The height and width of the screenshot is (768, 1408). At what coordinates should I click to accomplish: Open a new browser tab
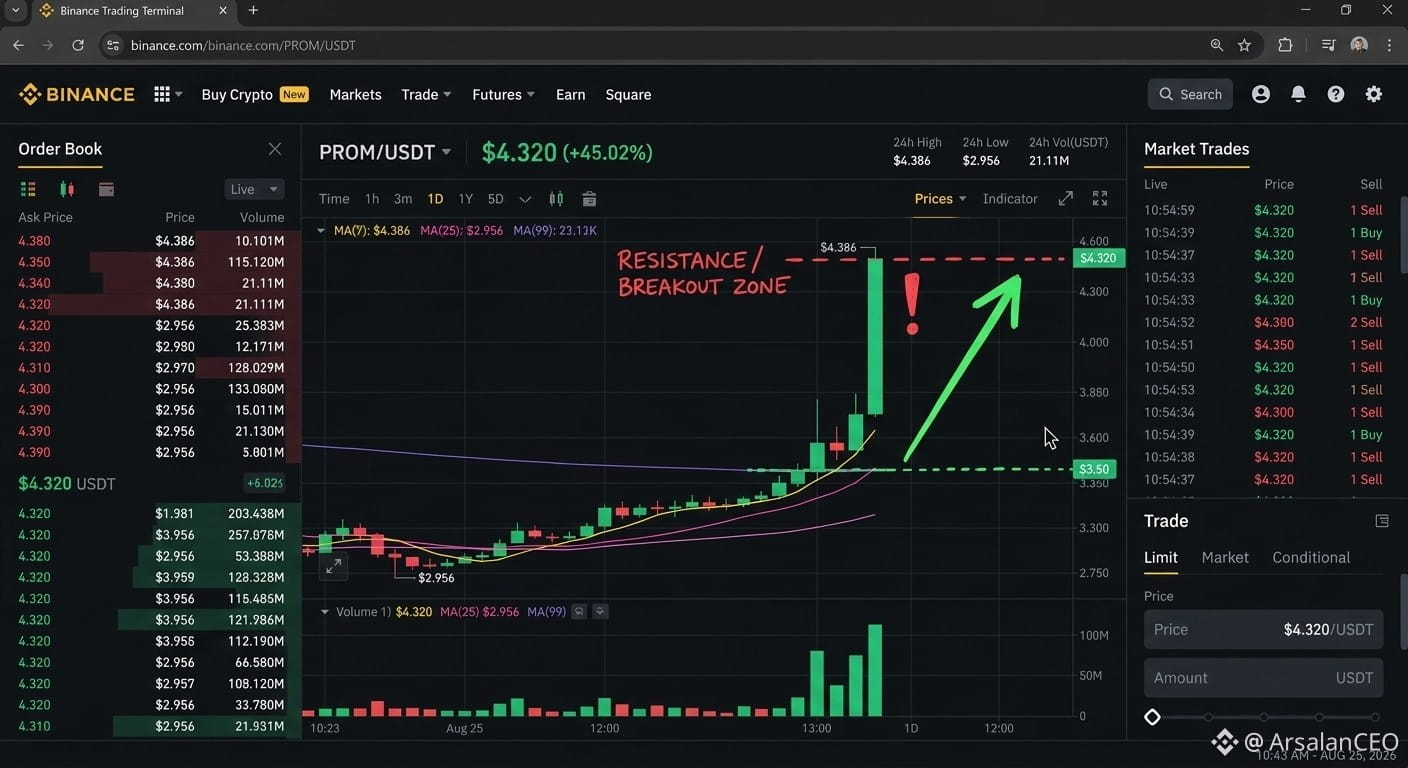253,10
